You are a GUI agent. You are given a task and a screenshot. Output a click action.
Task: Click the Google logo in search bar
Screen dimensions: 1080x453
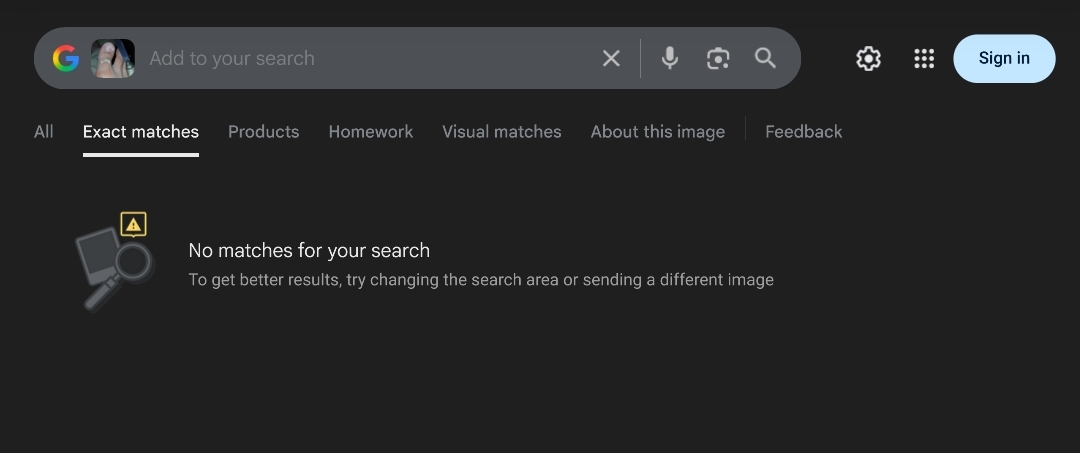pyautogui.click(x=66, y=59)
